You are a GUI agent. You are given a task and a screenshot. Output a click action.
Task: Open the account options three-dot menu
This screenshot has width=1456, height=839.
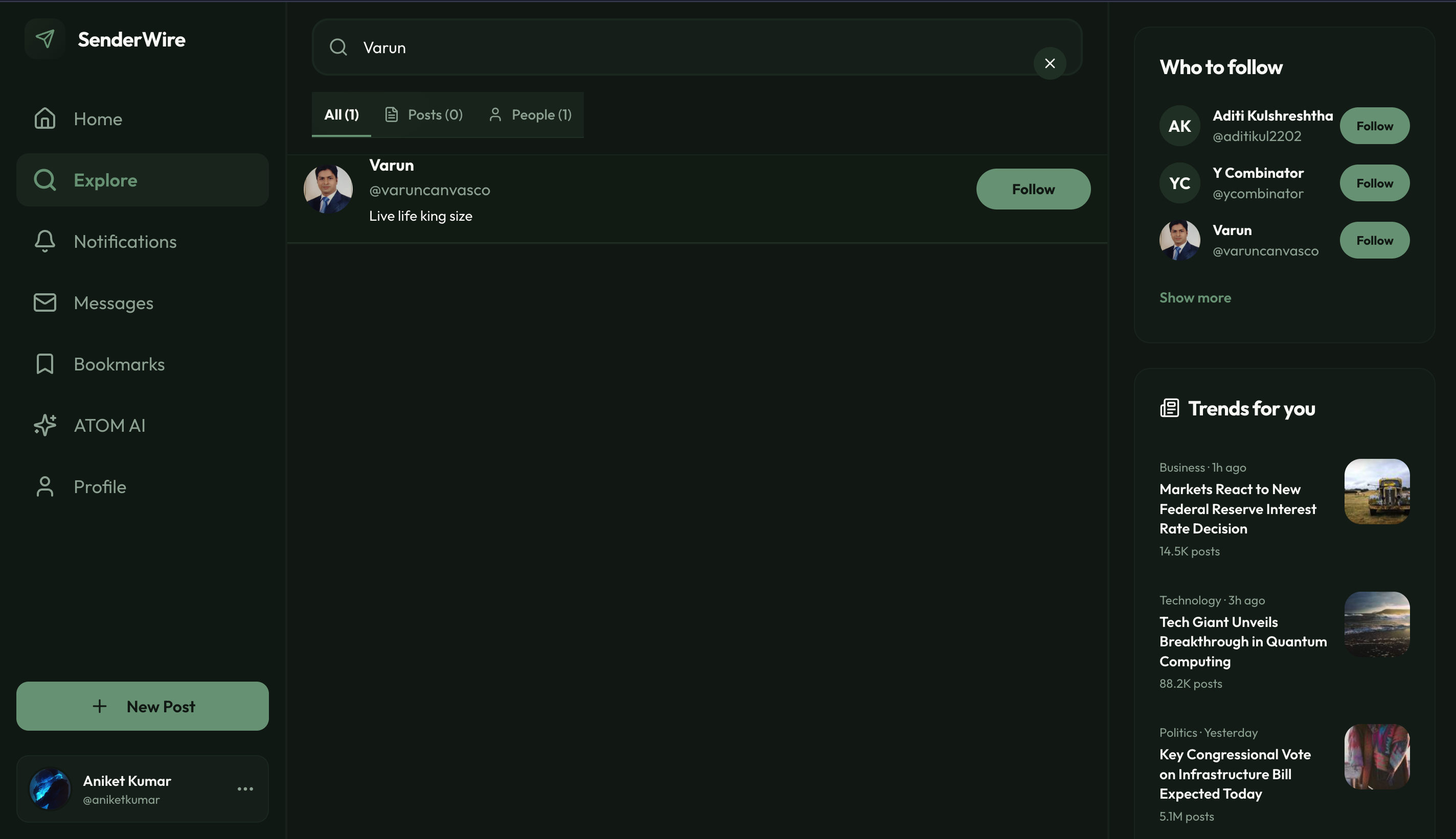pyautogui.click(x=245, y=789)
